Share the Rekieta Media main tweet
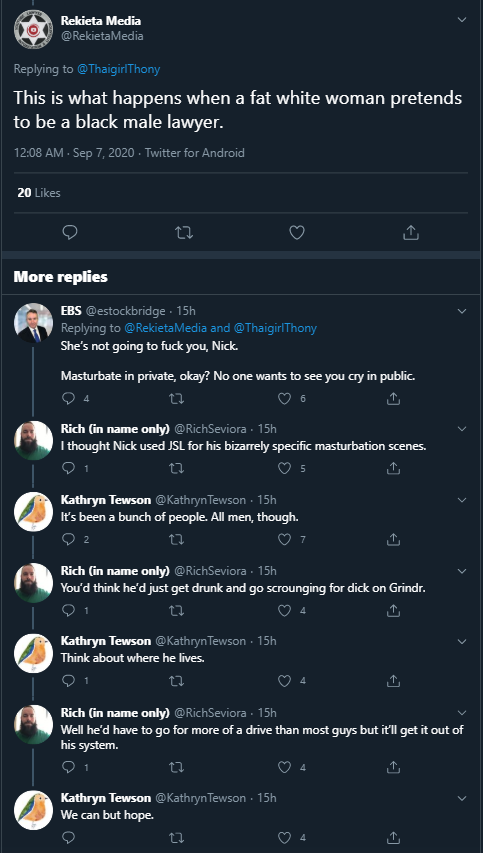The image size is (483, 853). (411, 232)
